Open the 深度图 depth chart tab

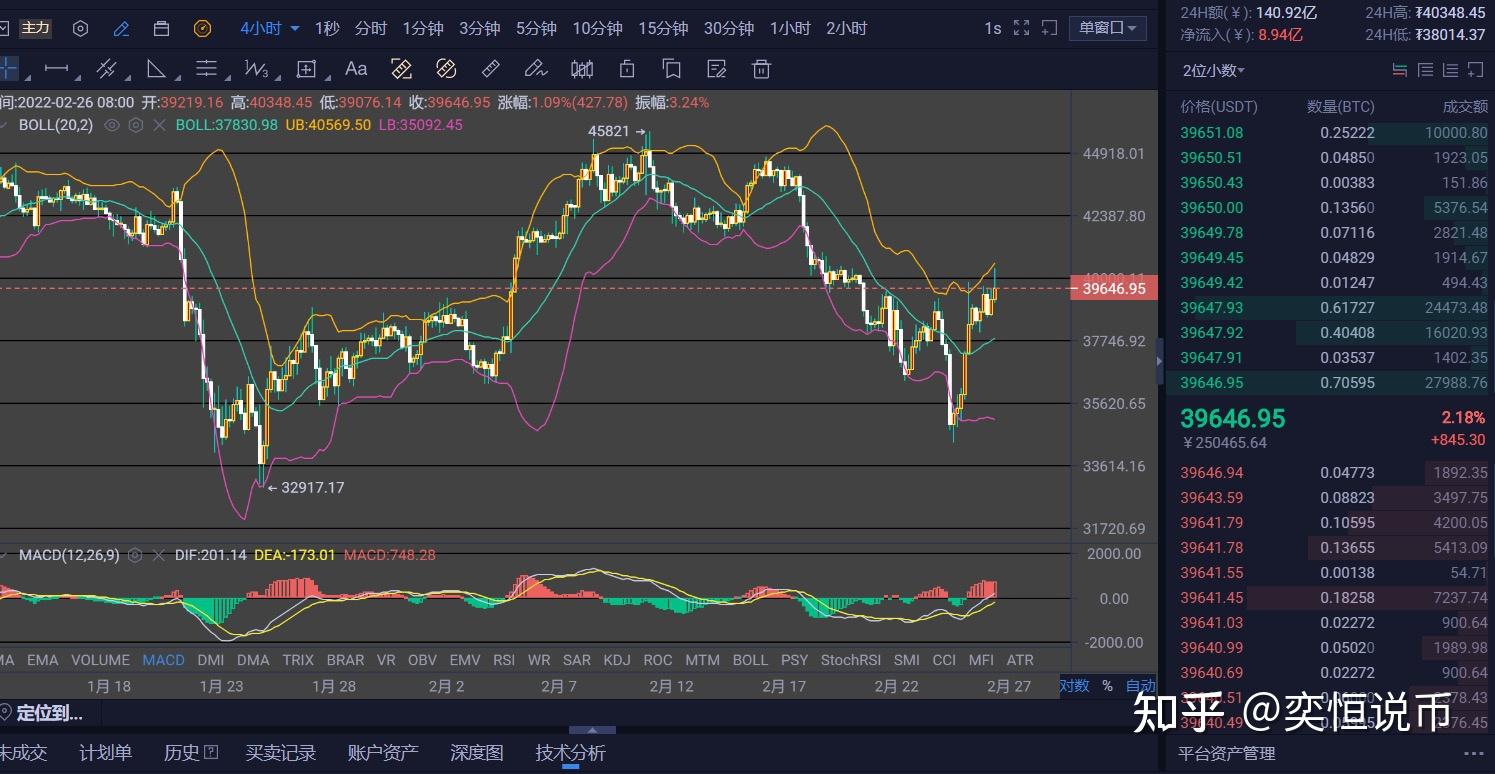coord(477,753)
